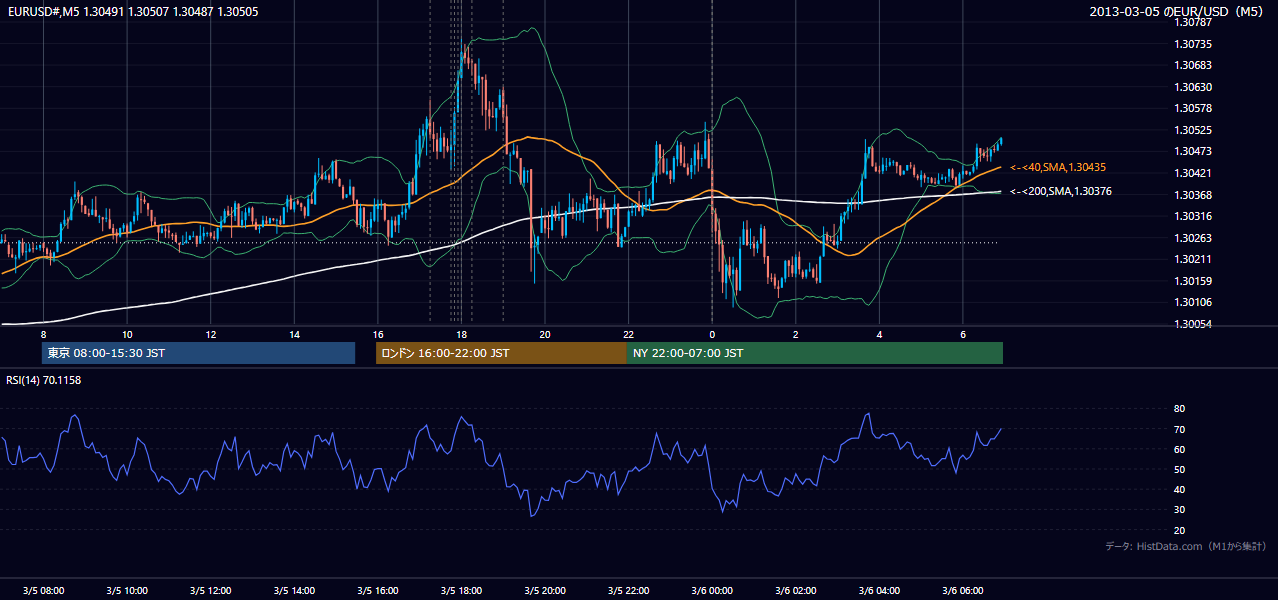Click price level 1.30316 on the axis
This screenshot has height=600, width=1278.
coord(1195,216)
